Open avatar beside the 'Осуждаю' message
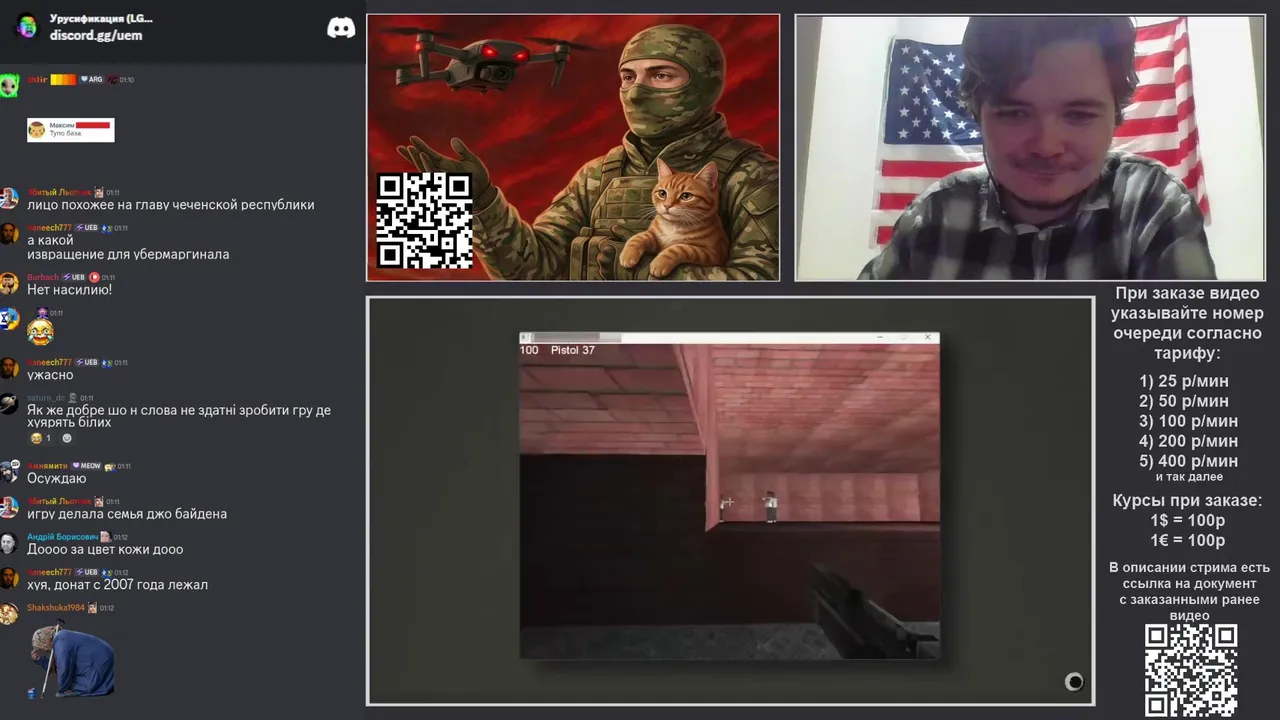The width and height of the screenshot is (1280, 720). pyautogui.click(x=8, y=472)
